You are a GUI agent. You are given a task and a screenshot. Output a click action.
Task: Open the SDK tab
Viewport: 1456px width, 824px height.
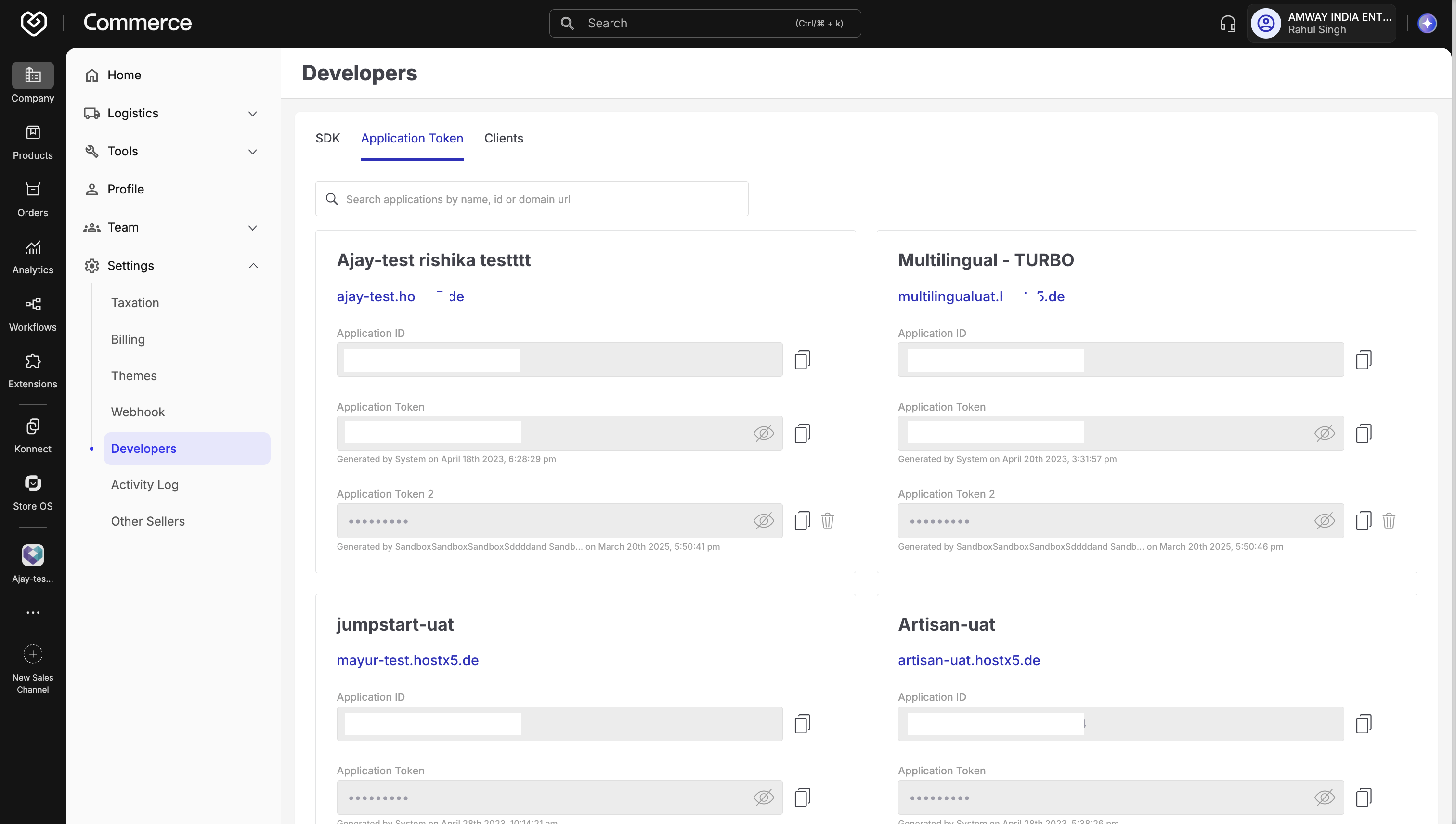(327, 138)
